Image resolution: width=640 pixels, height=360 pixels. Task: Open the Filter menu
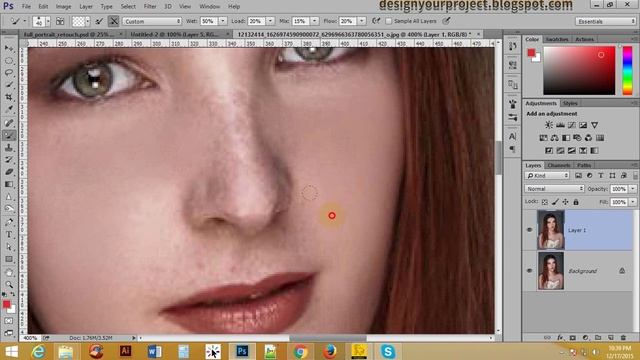[150, 7]
